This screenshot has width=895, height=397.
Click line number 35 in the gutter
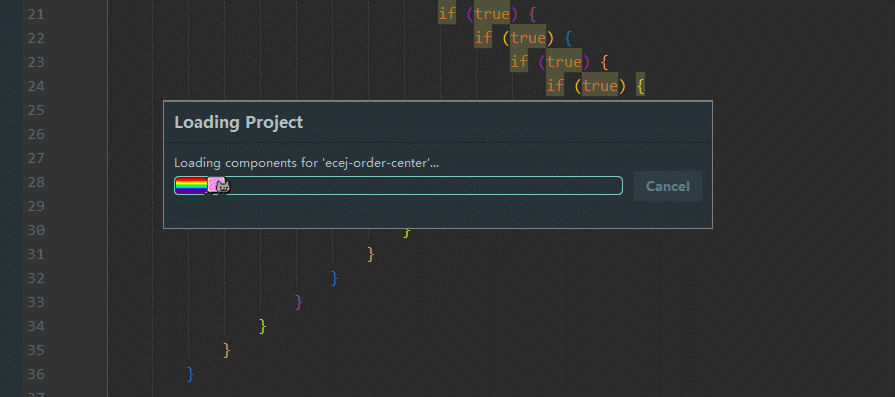point(35,350)
